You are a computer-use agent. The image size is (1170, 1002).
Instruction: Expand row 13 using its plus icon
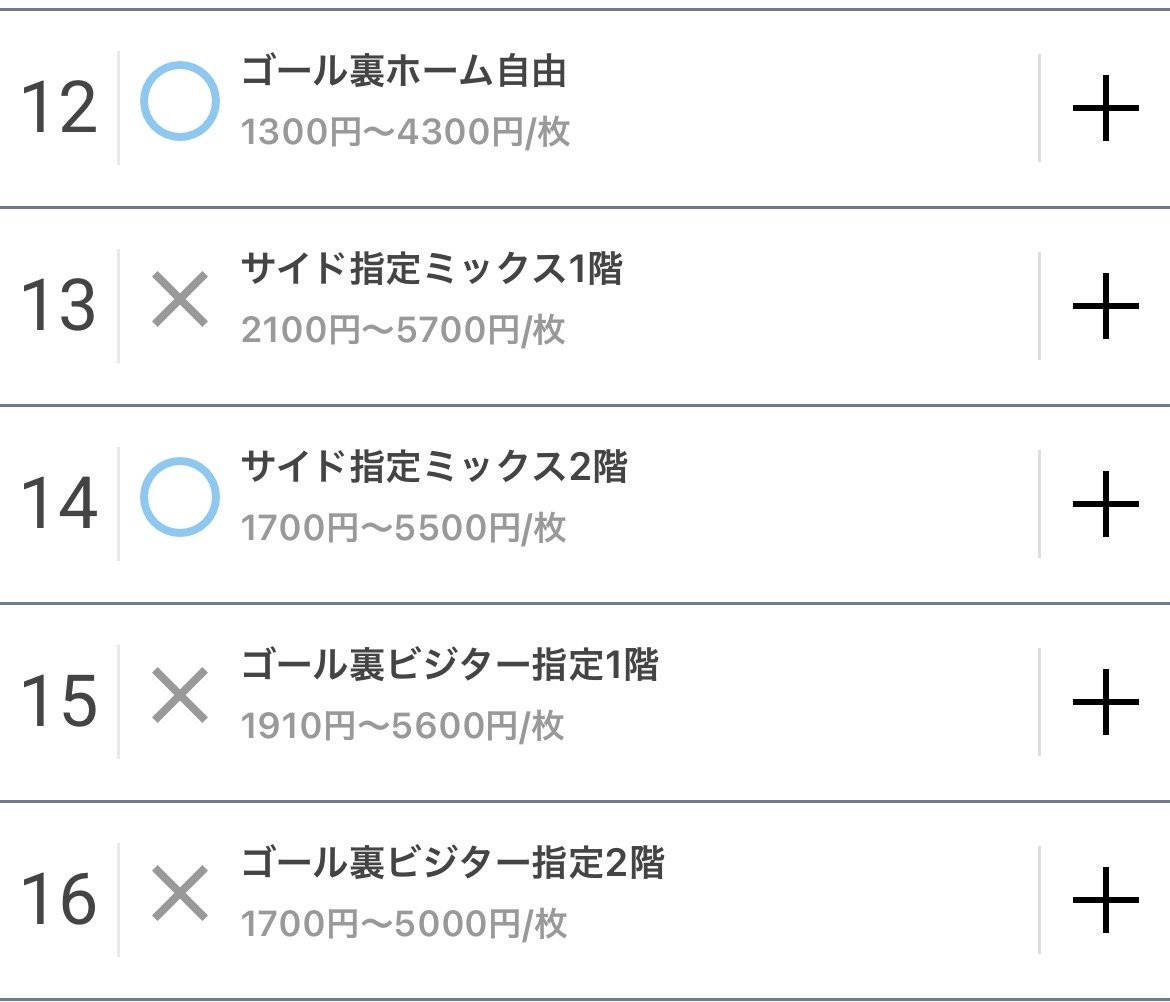(1105, 305)
